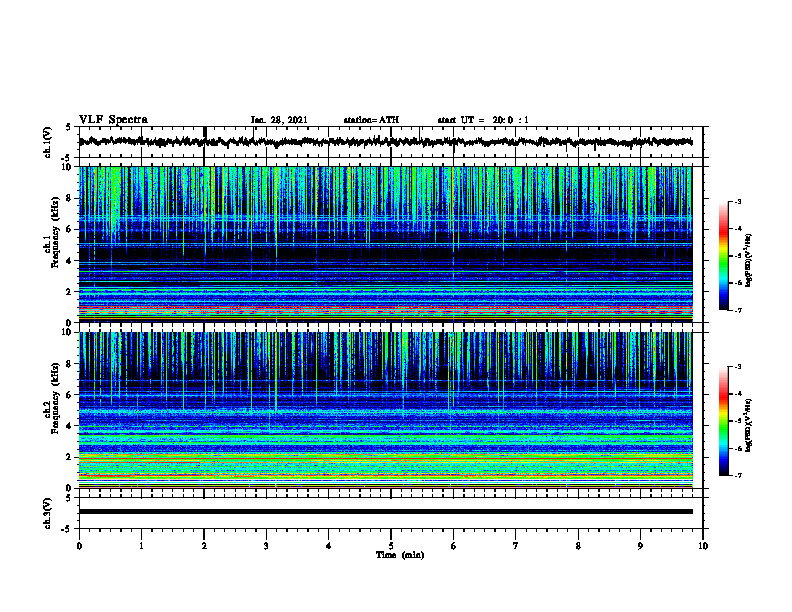Click the "Time (min)" axis title
This screenshot has height=612, width=792.
[x=400, y=555]
